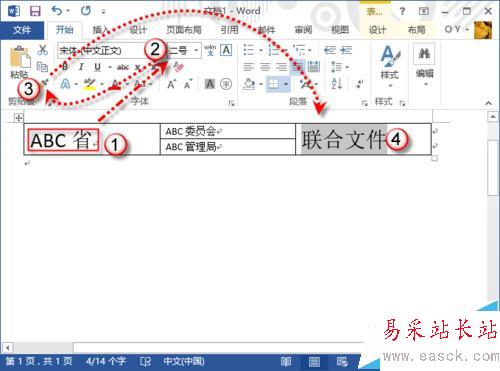Toggle distributed alignment
The width and height of the screenshot is (500, 371).
pos(314,67)
